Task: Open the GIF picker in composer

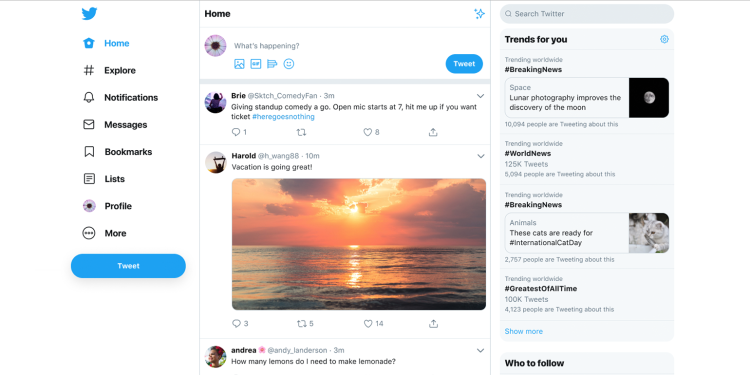Action: point(256,64)
